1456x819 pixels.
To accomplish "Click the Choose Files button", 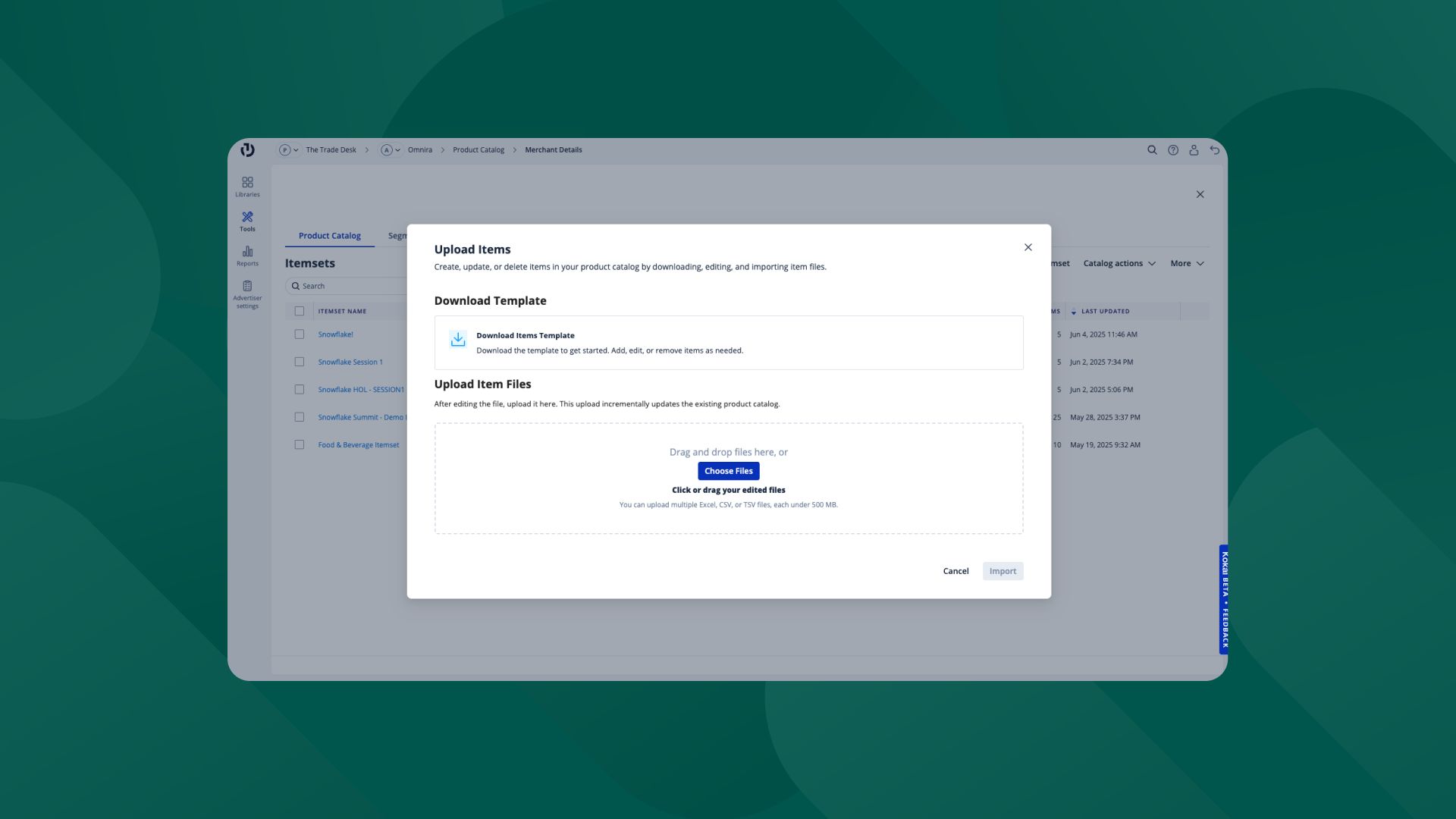I will 728,471.
